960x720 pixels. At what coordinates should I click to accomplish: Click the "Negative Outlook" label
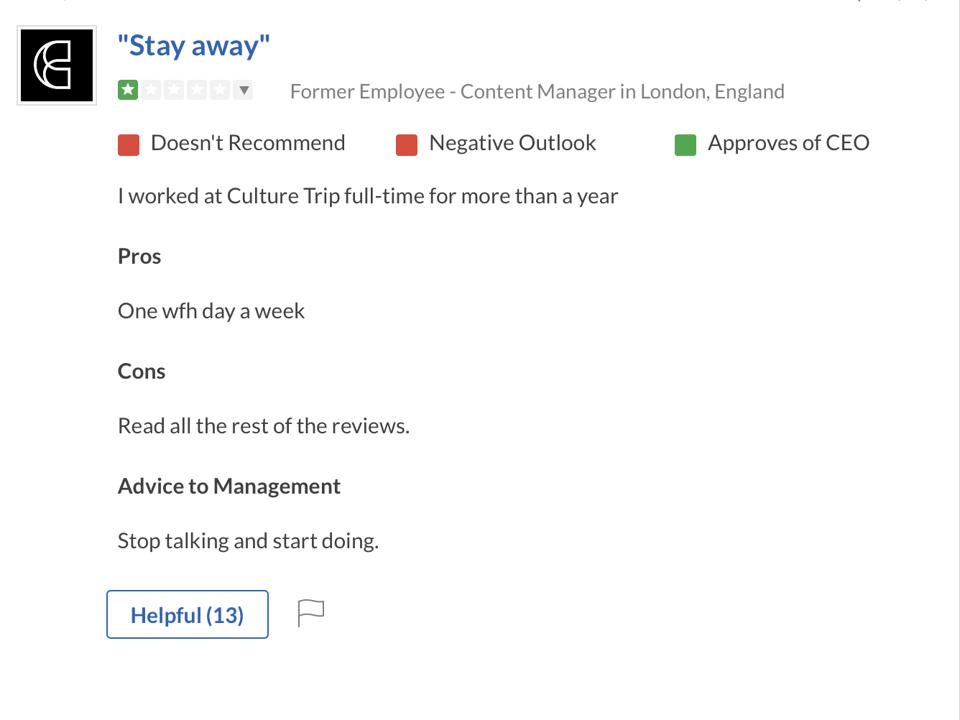[512, 143]
